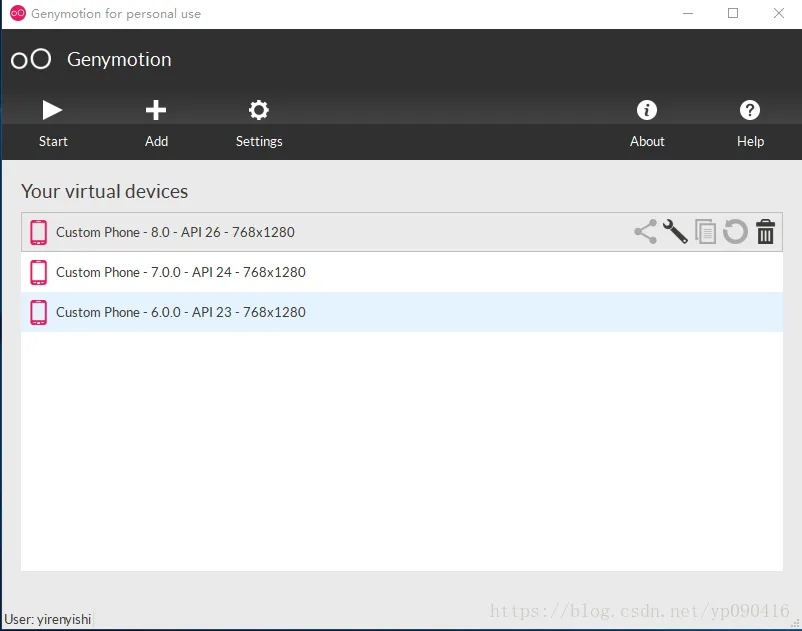Select Custom Phone - 8.0 - API 26 row
This screenshot has width=802, height=631.
coord(402,232)
